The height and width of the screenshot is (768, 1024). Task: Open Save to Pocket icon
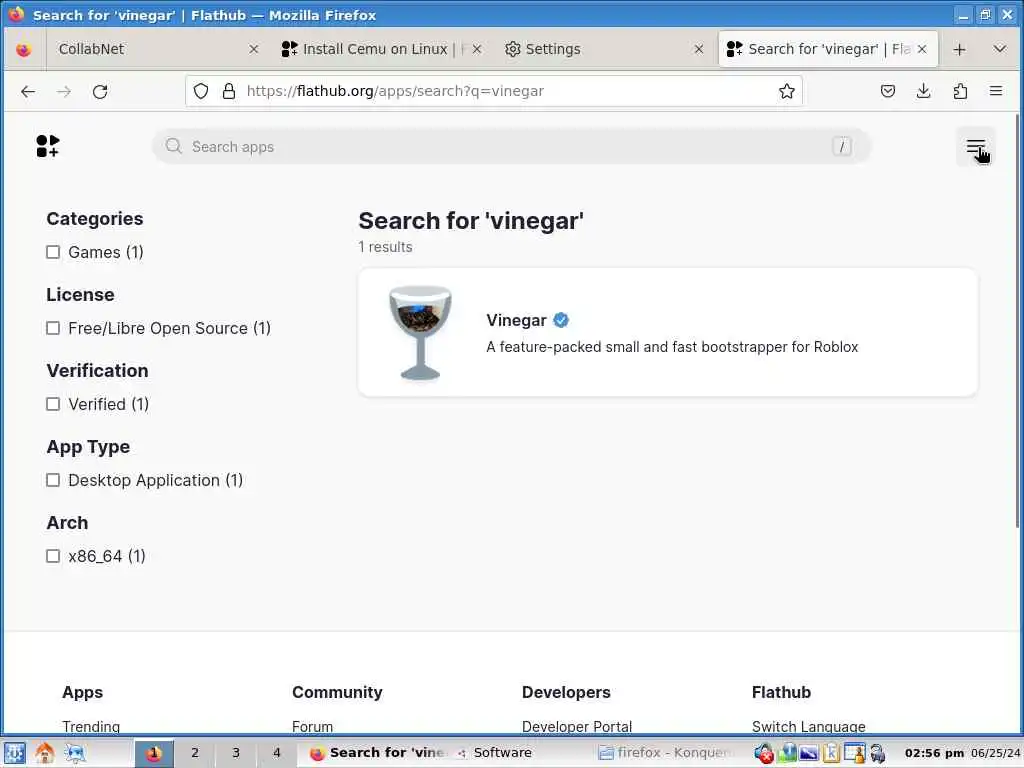[888, 91]
